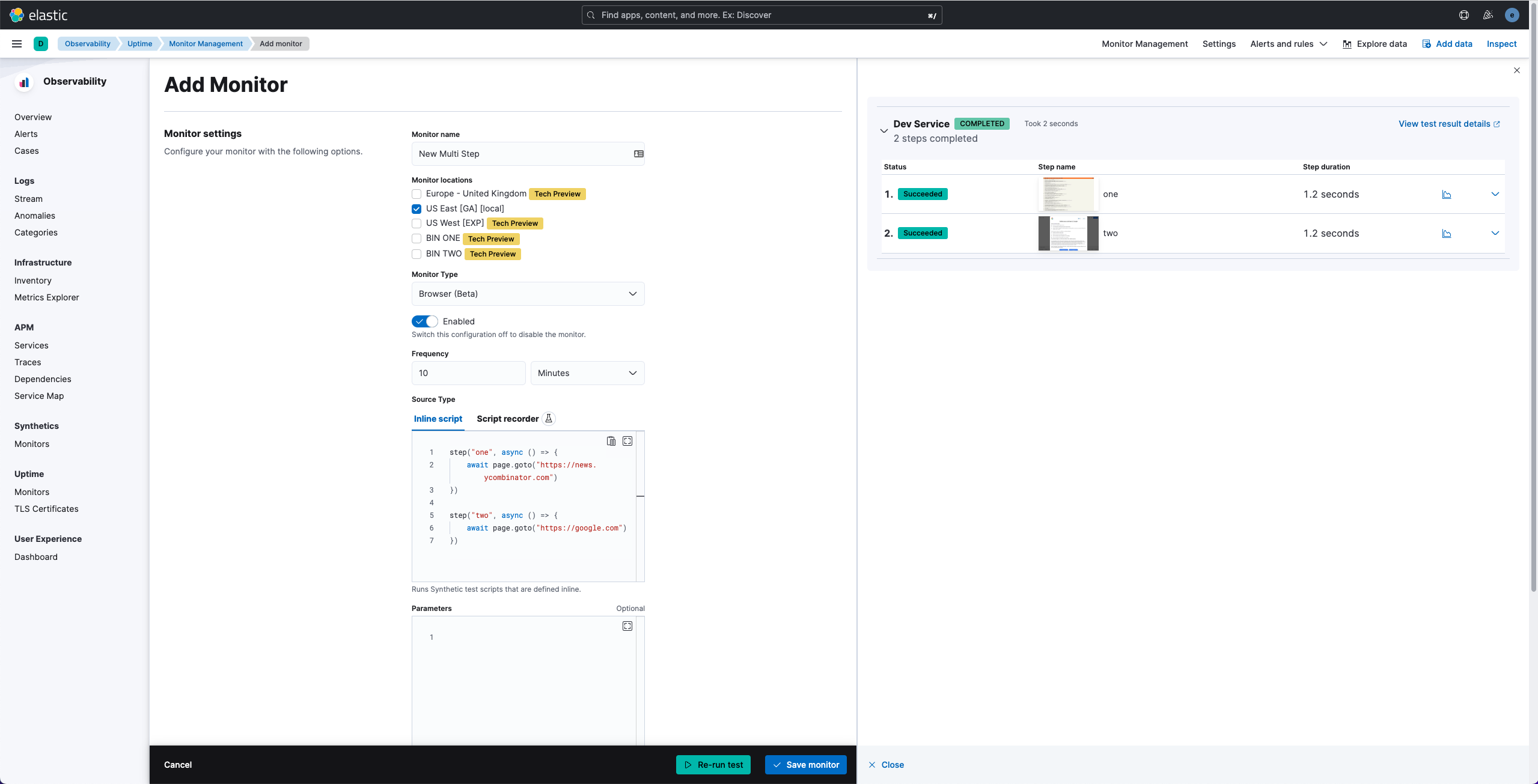Expand Parameters editor to fullscreen
The height and width of the screenshot is (784, 1538).
(627, 626)
